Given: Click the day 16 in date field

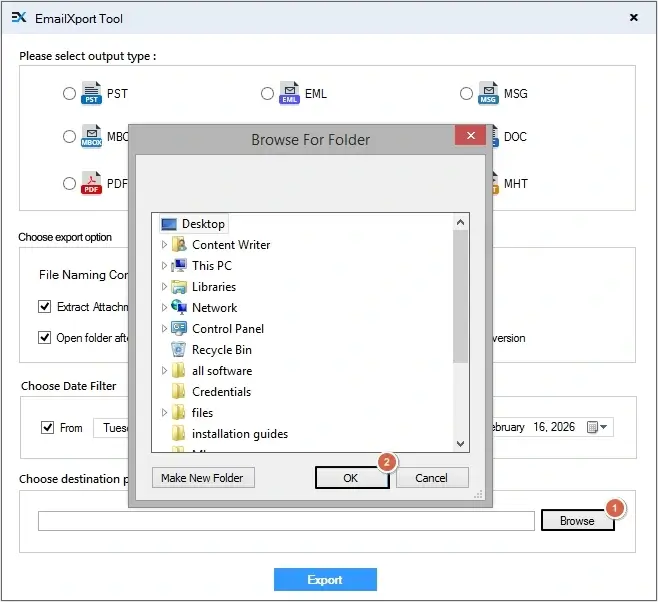Looking at the screenshot, I should [x=540, y=427].
